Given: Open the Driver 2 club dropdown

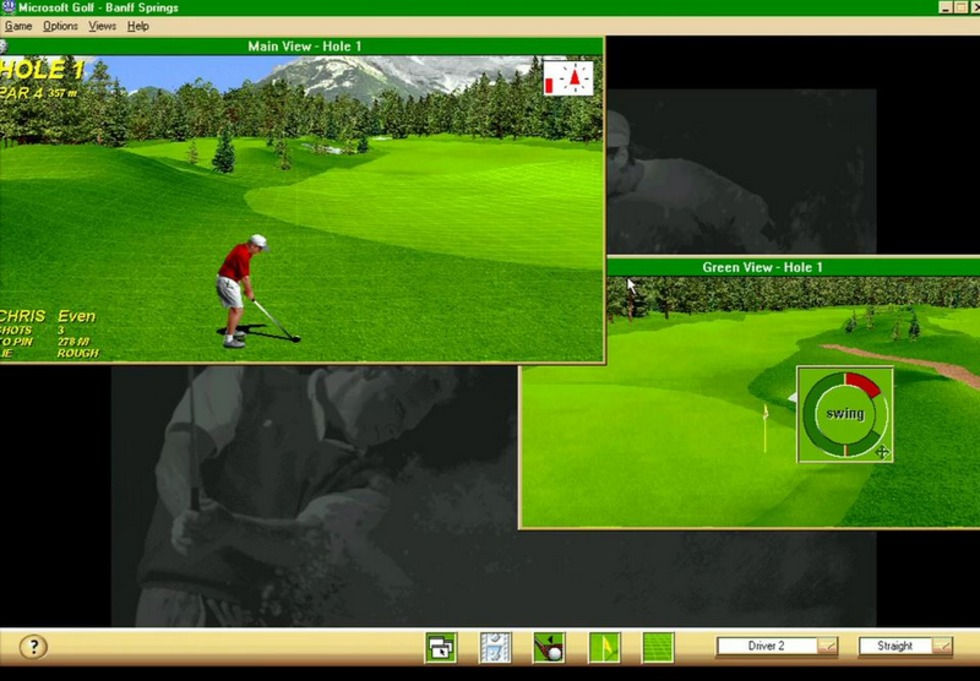Looking at the screenshot, I should [828, 646].
